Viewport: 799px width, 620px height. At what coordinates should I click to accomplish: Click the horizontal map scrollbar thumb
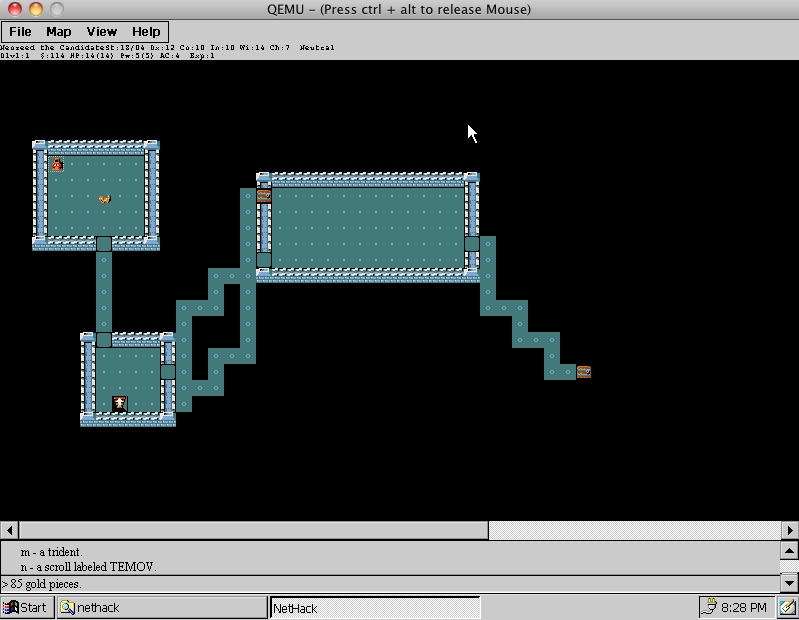coord(254,530)
